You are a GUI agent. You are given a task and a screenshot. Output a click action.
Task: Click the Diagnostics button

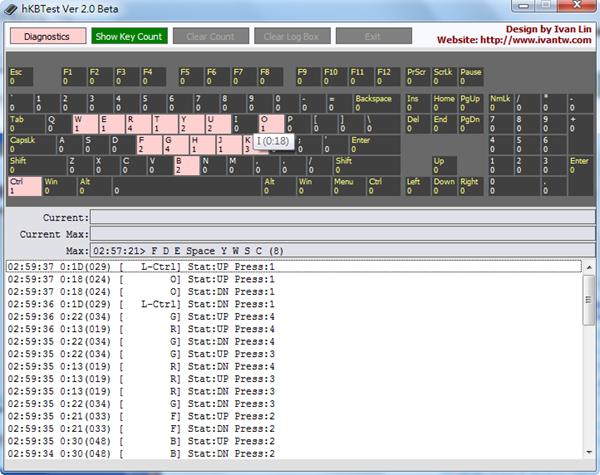(47, 36)
